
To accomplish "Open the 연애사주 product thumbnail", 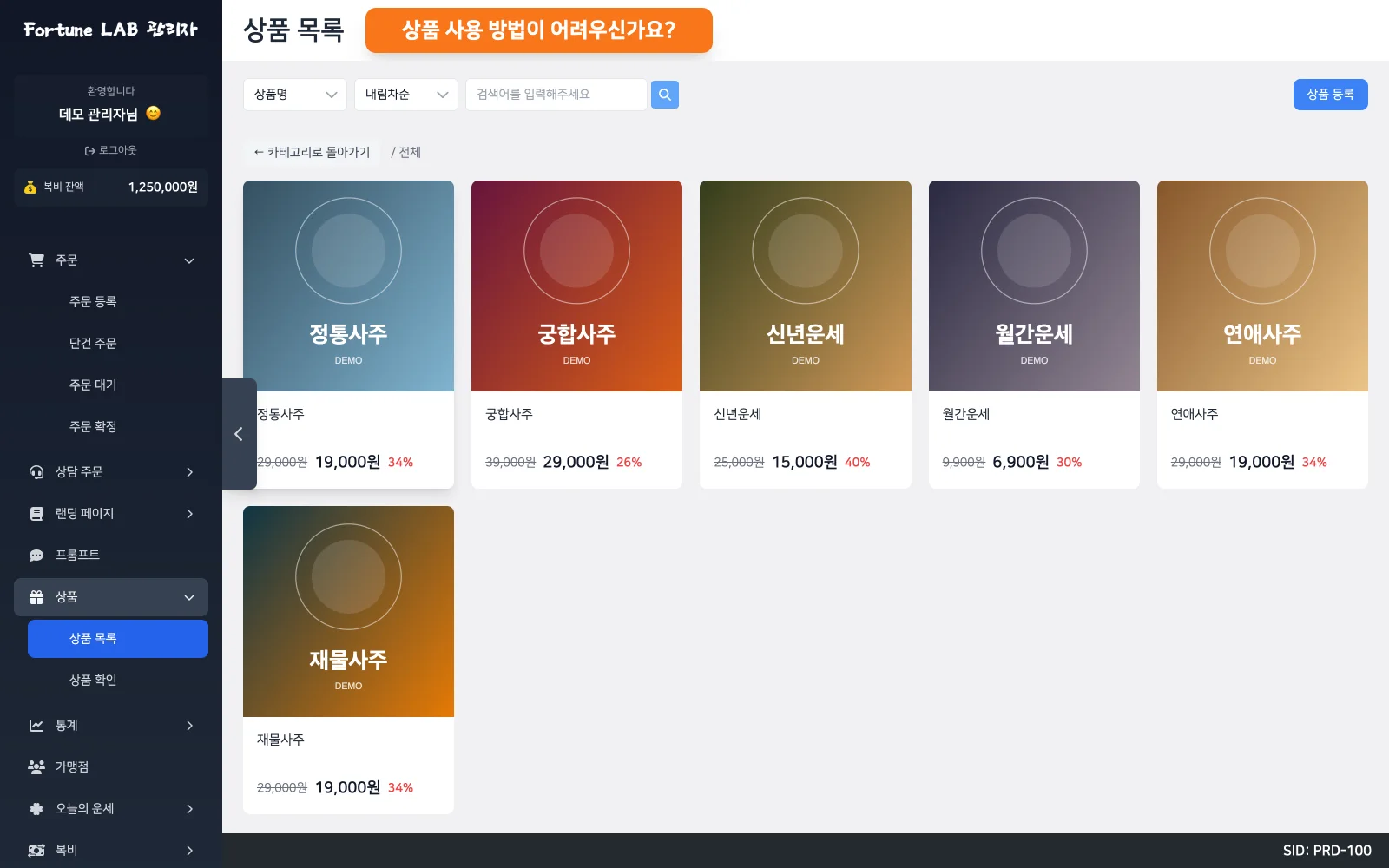I will coord(1262,286).
